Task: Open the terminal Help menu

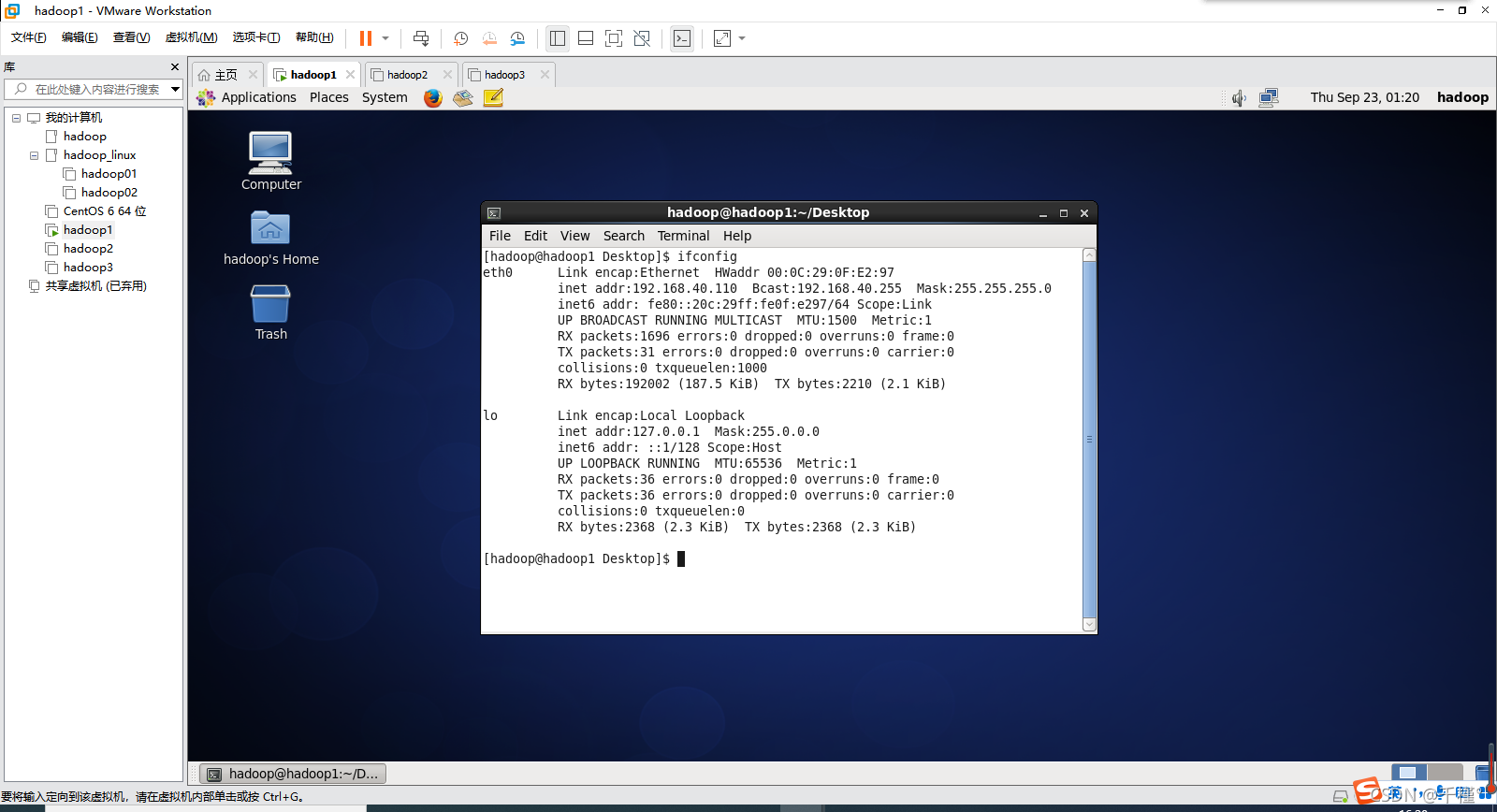Action: click(736, 236)
